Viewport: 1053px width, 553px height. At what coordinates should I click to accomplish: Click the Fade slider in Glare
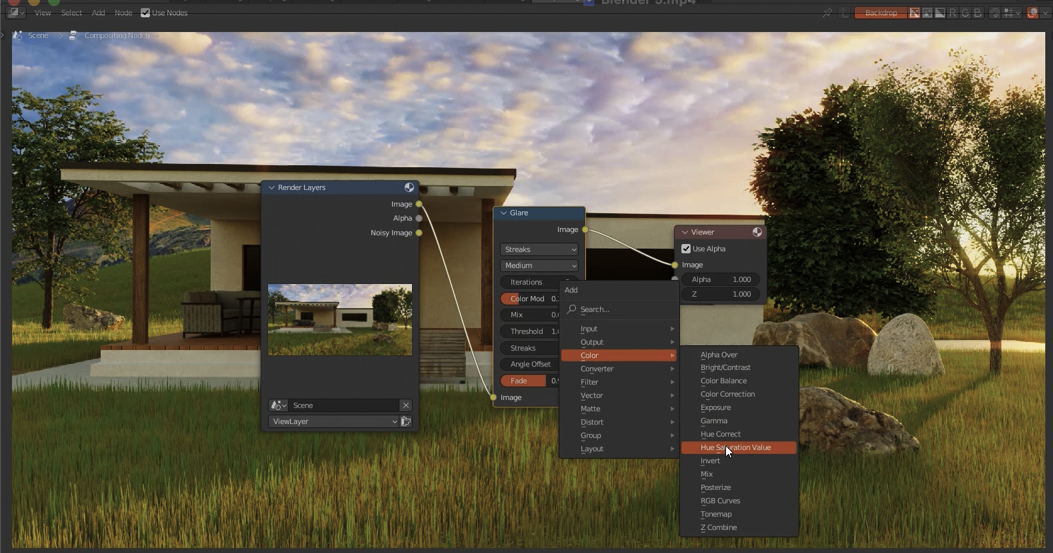[531, 381]
